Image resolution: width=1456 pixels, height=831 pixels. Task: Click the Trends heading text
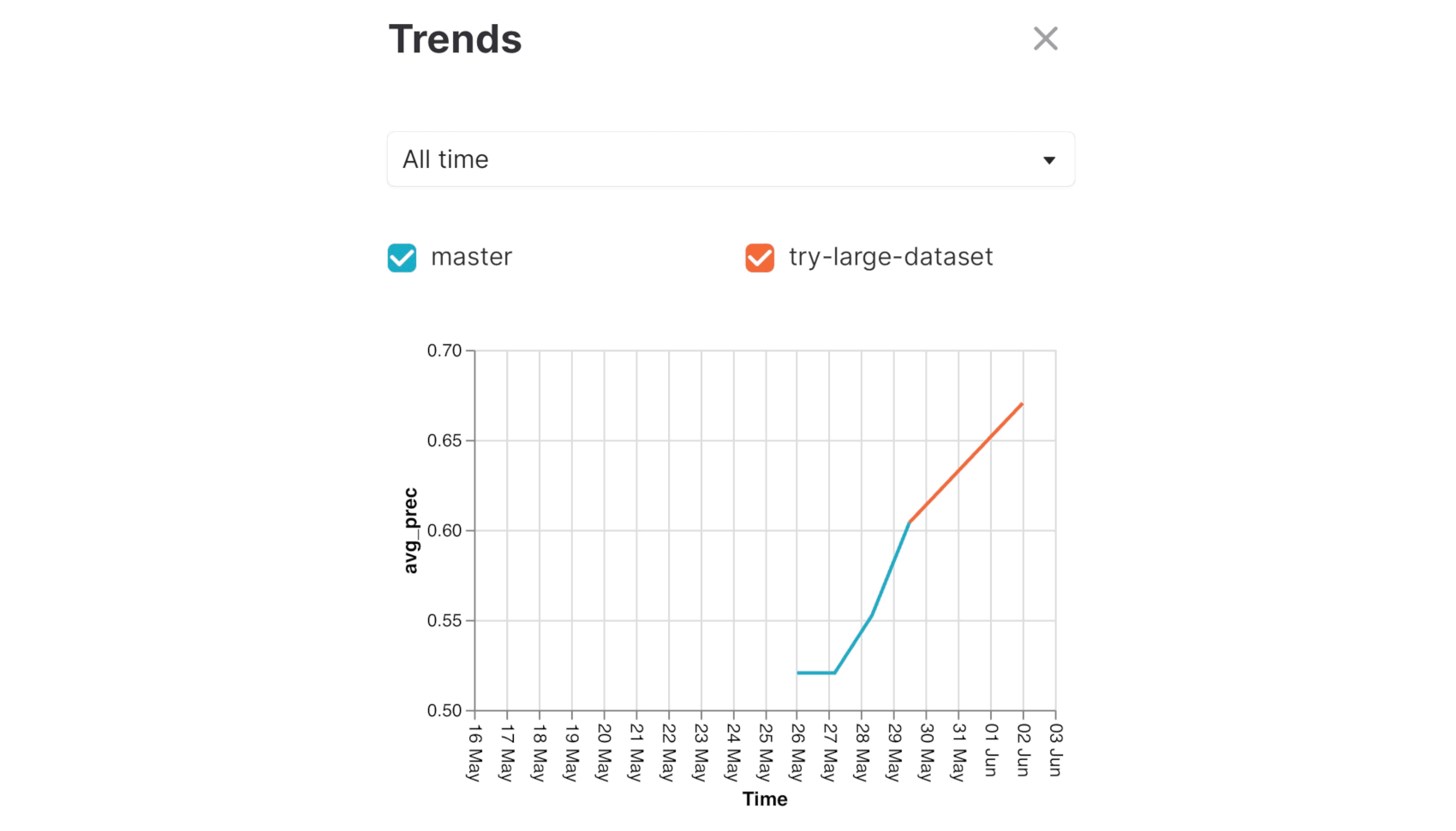click(455, 39)
